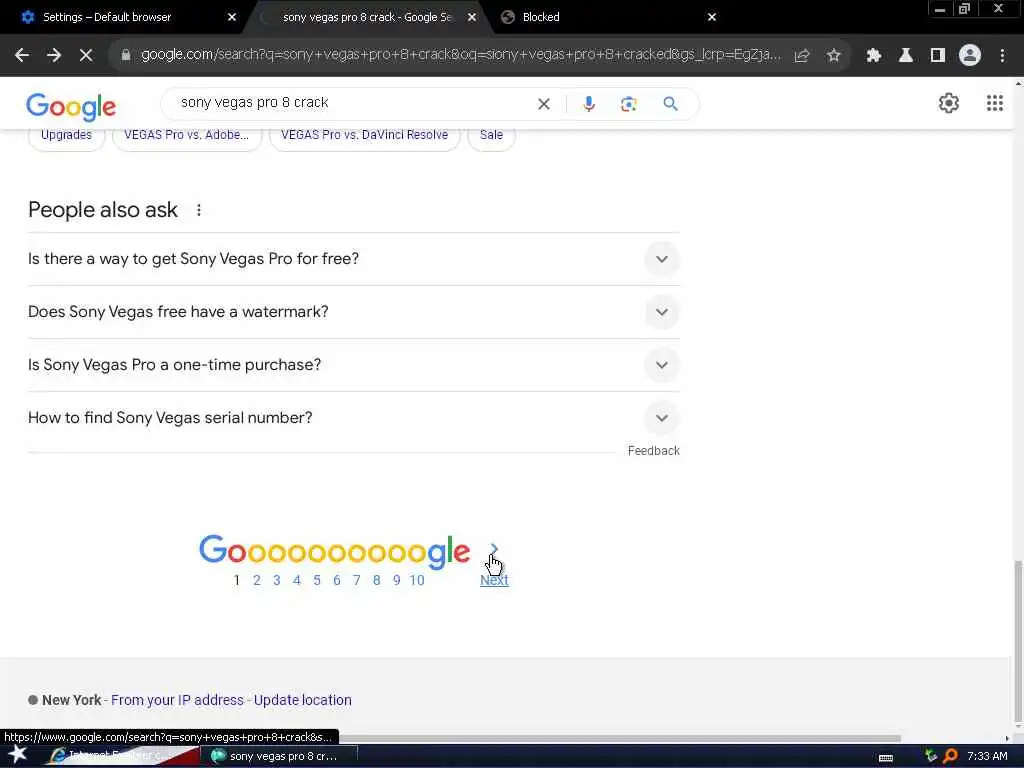Open the Chrome Labs flask icon
Screen dimensions: 1024x768
(906, 56)
